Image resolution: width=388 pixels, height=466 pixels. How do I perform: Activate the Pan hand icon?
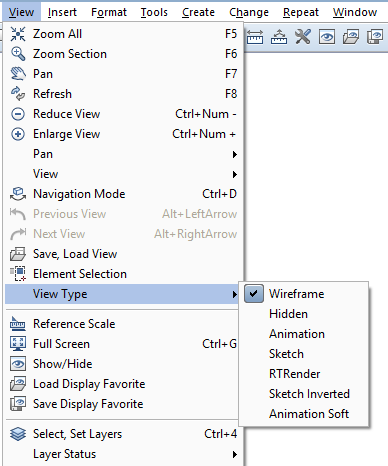point(18,74)
